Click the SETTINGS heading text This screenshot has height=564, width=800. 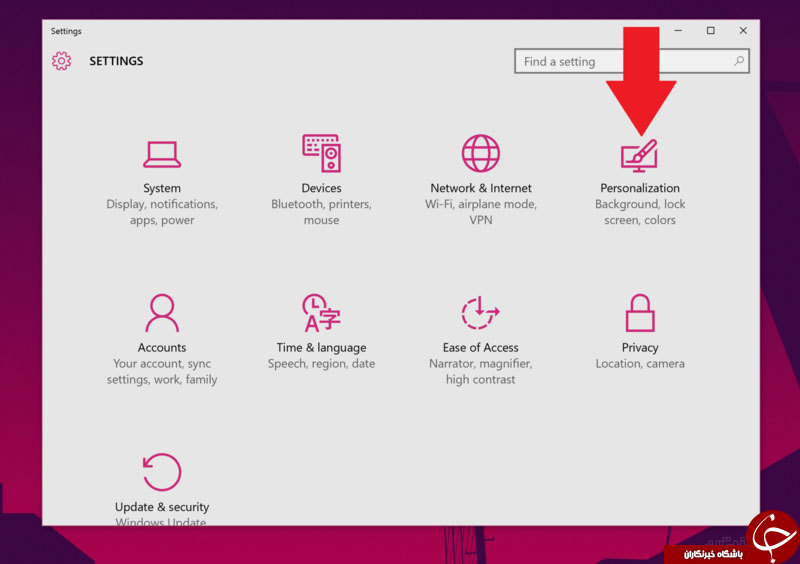(x=116, y=61)
